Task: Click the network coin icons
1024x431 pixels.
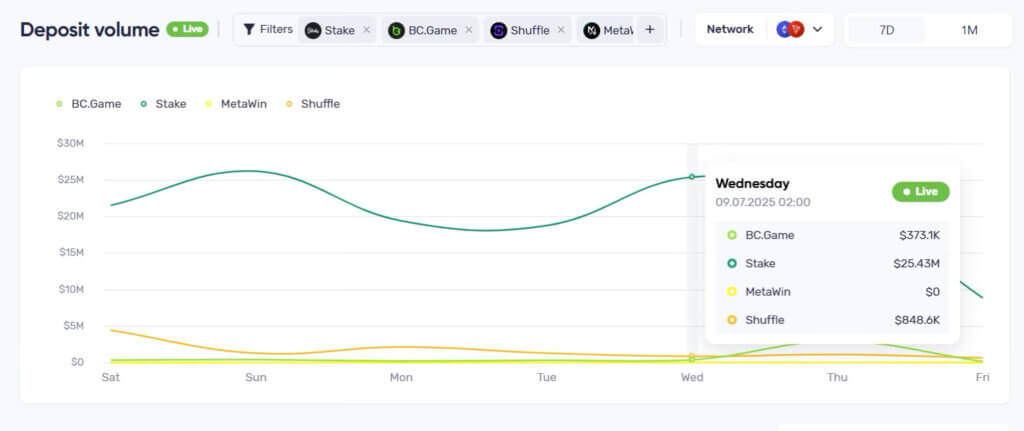Action: tap(790, 30)
